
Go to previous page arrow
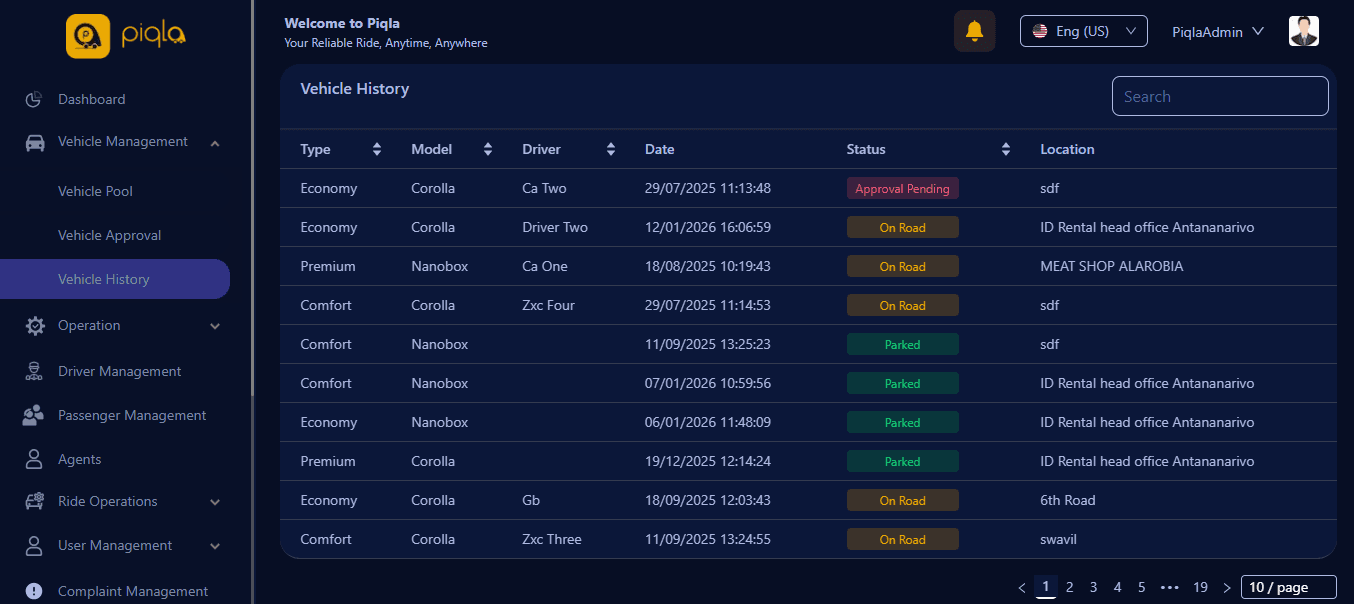click(1022, 587)
